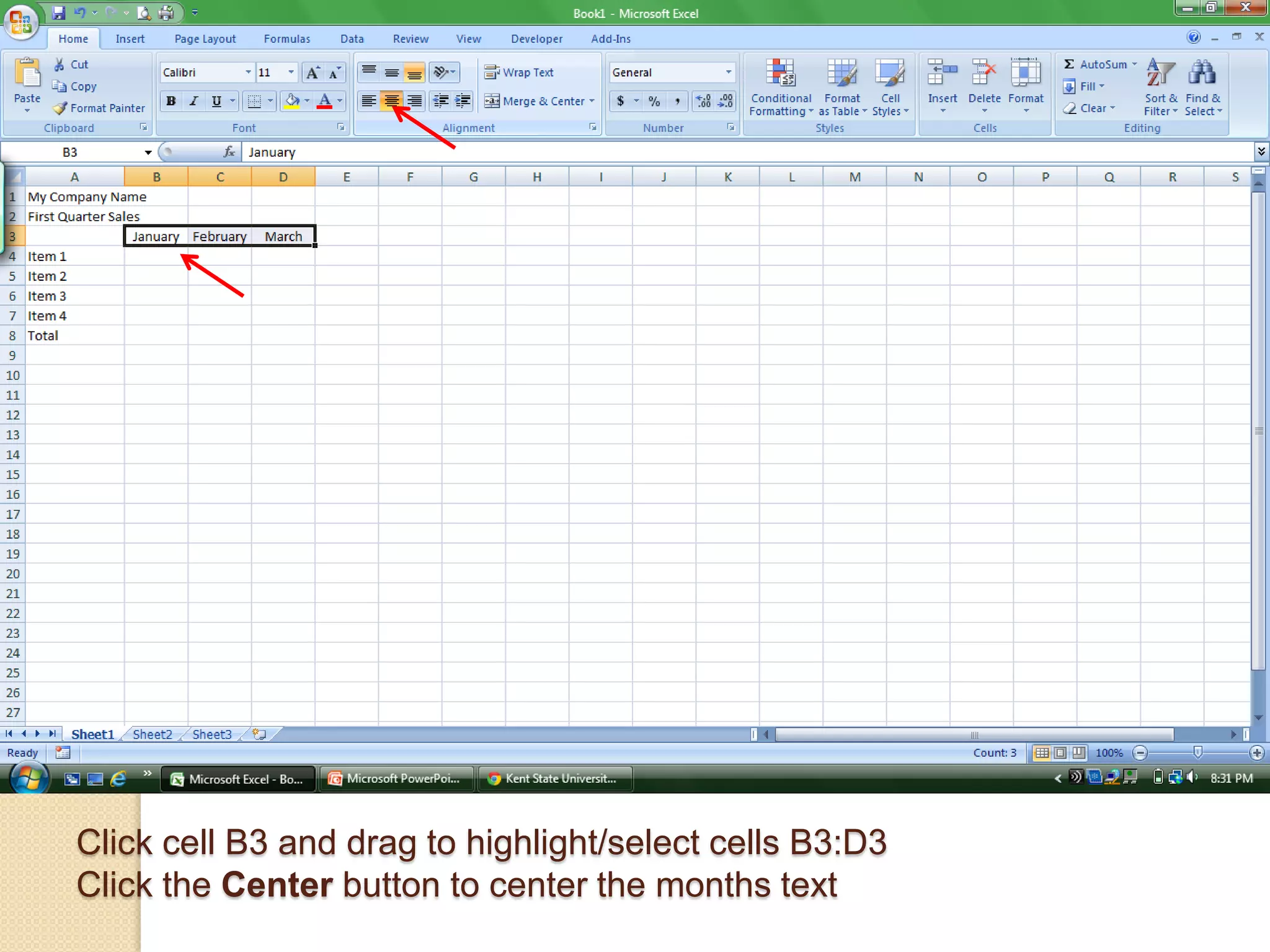Screen dimensions: 1270x952
Task: Toggle the highlighted Center alignment button
Action: pos(391,101)
